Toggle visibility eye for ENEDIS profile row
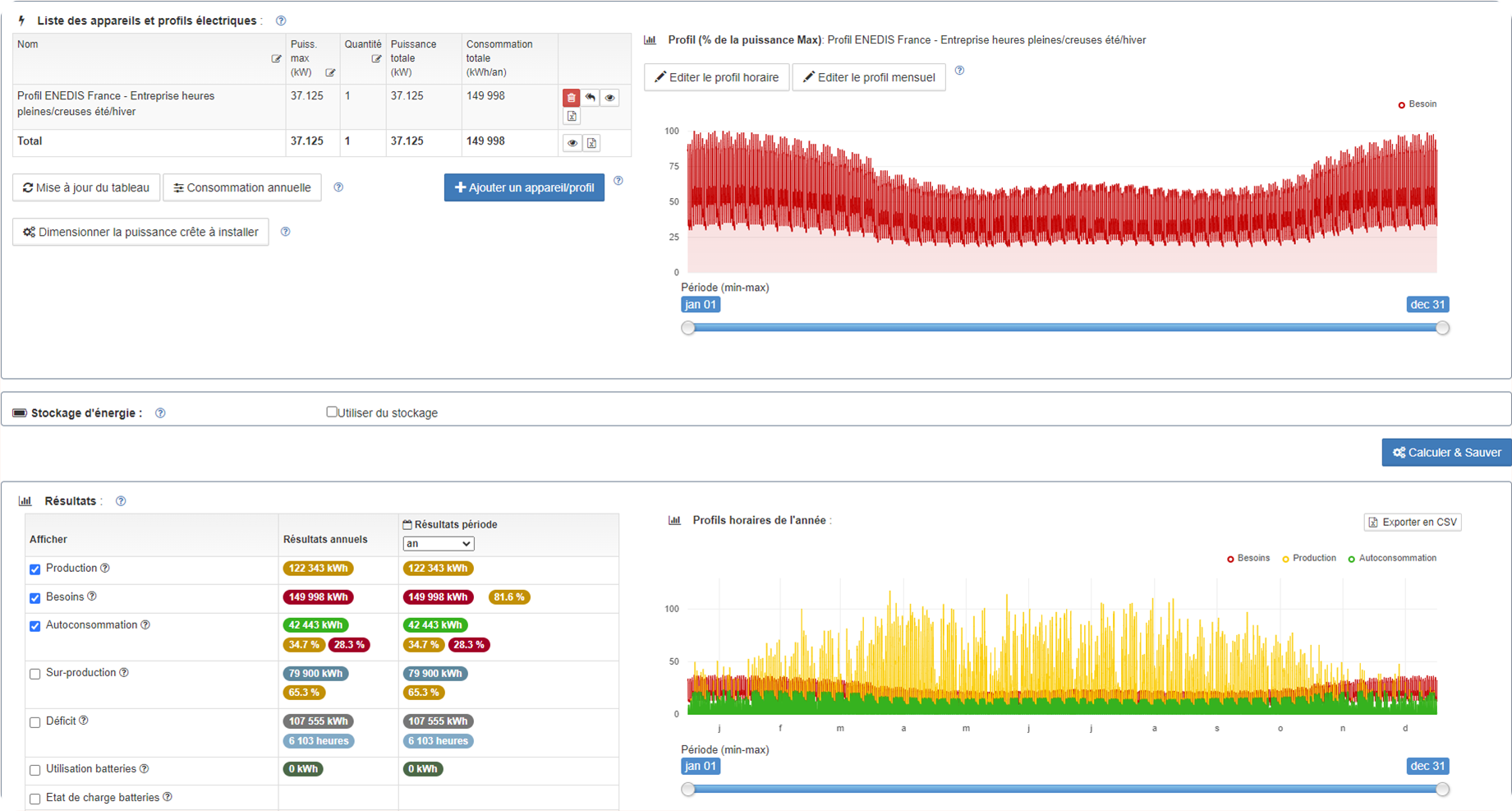This screenshot has width=1512, height=811. (x=610, y=98)
